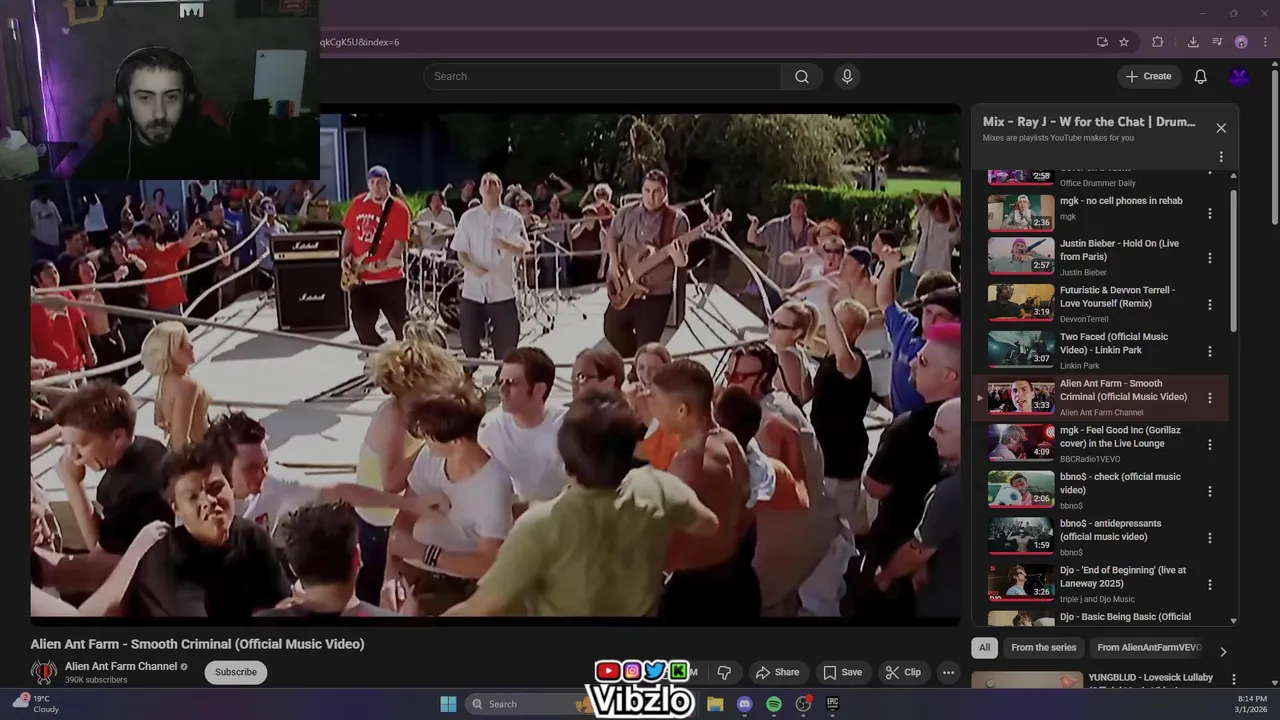Open more actions ellipsis beside Clip
This screenshot has height=720, width=1280.
click(948, 672)
